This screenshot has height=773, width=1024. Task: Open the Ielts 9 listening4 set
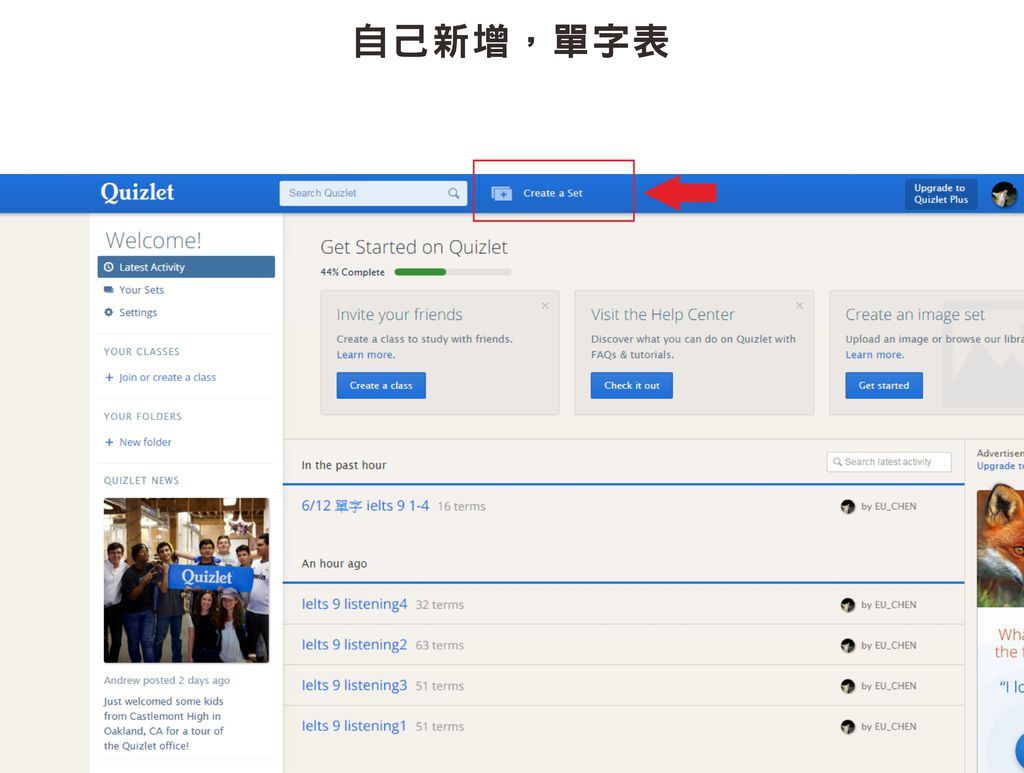[x=354, y=605]
